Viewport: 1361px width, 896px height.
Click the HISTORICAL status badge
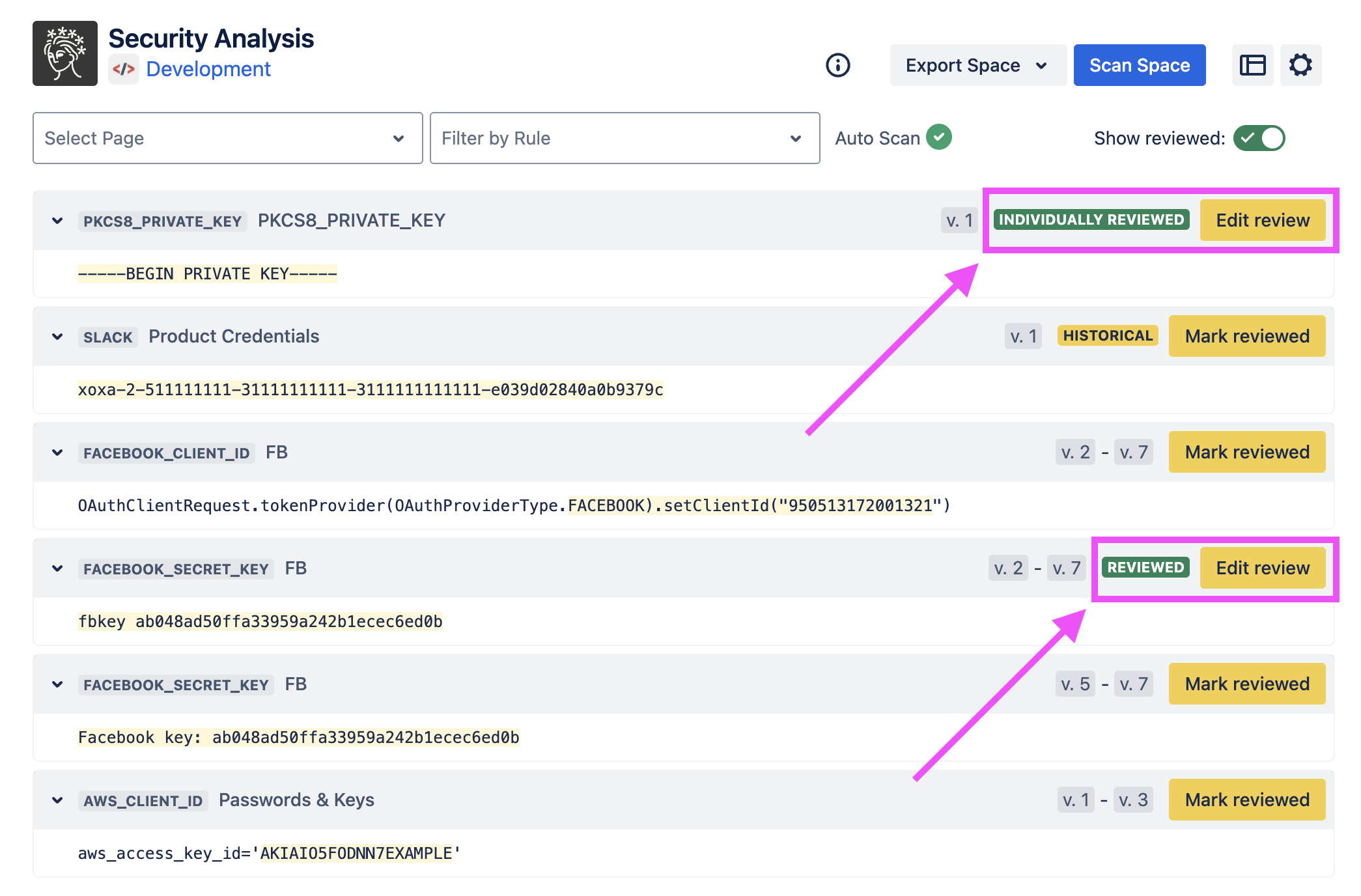pyautogui.click(x=1108, y=336)
